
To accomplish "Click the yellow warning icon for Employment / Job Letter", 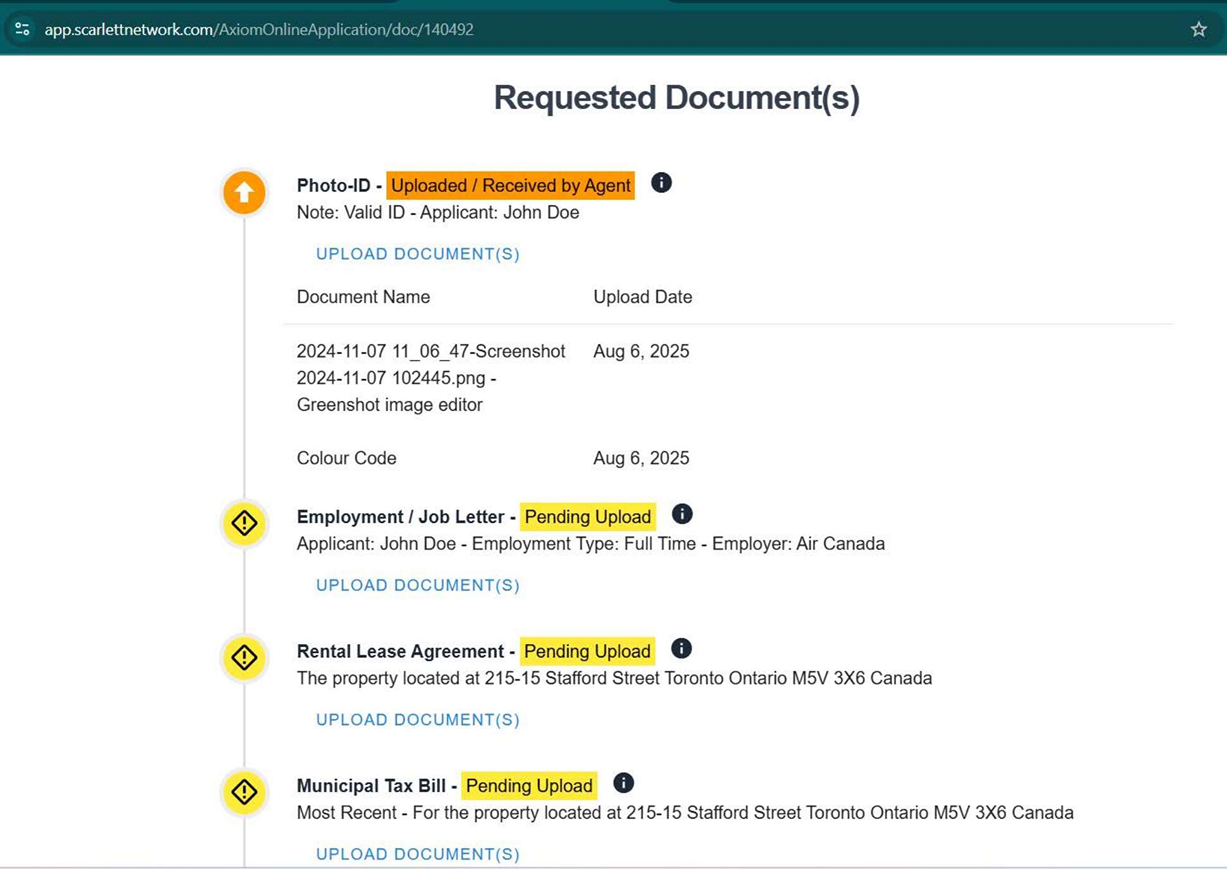I will coord(244,523).
